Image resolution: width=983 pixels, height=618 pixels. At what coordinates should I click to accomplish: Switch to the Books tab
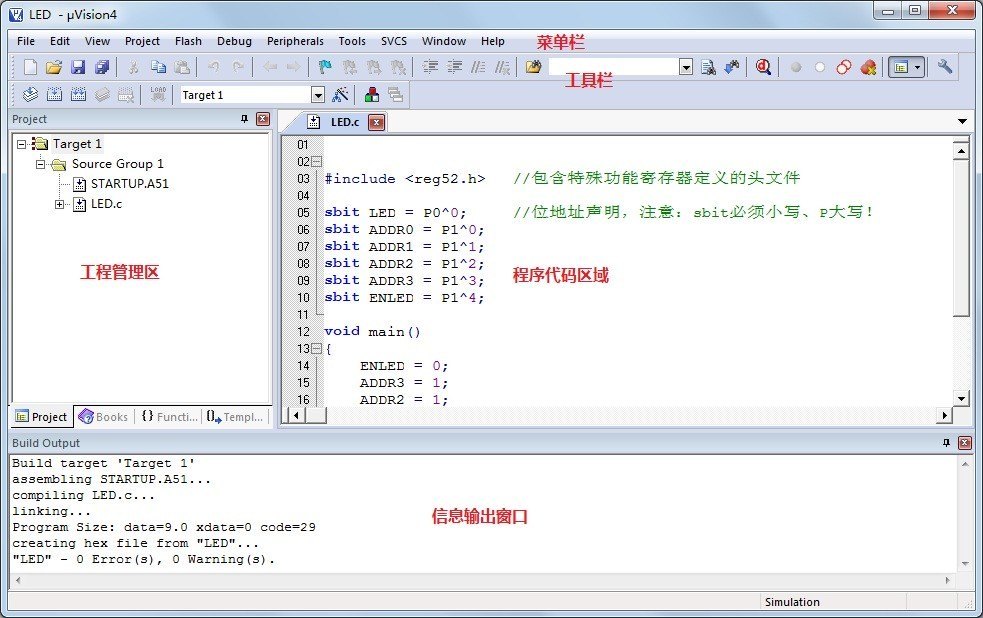103,416
